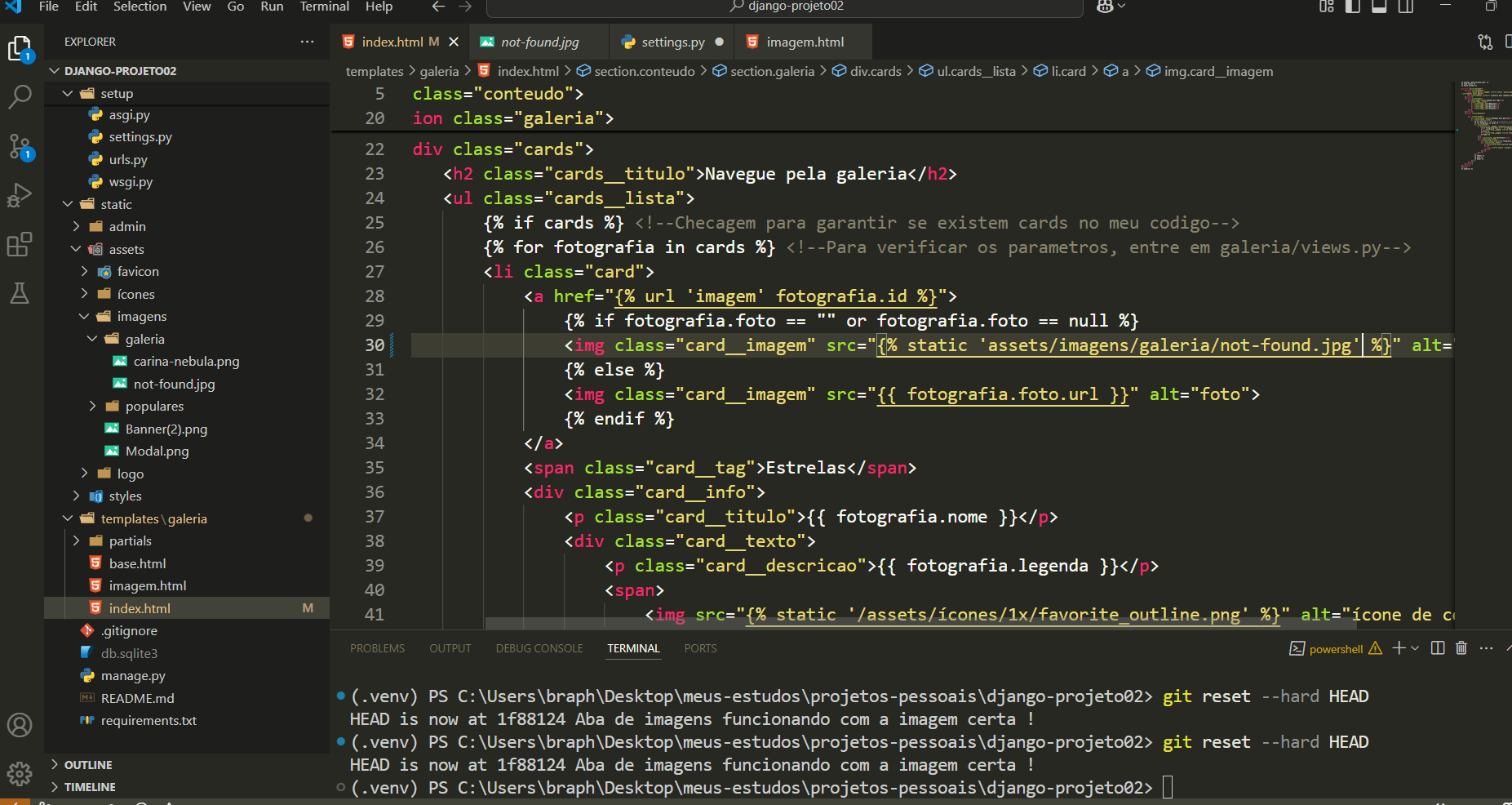
Task: Switch to the PROBLEMS panel tab
Action: 377,648
